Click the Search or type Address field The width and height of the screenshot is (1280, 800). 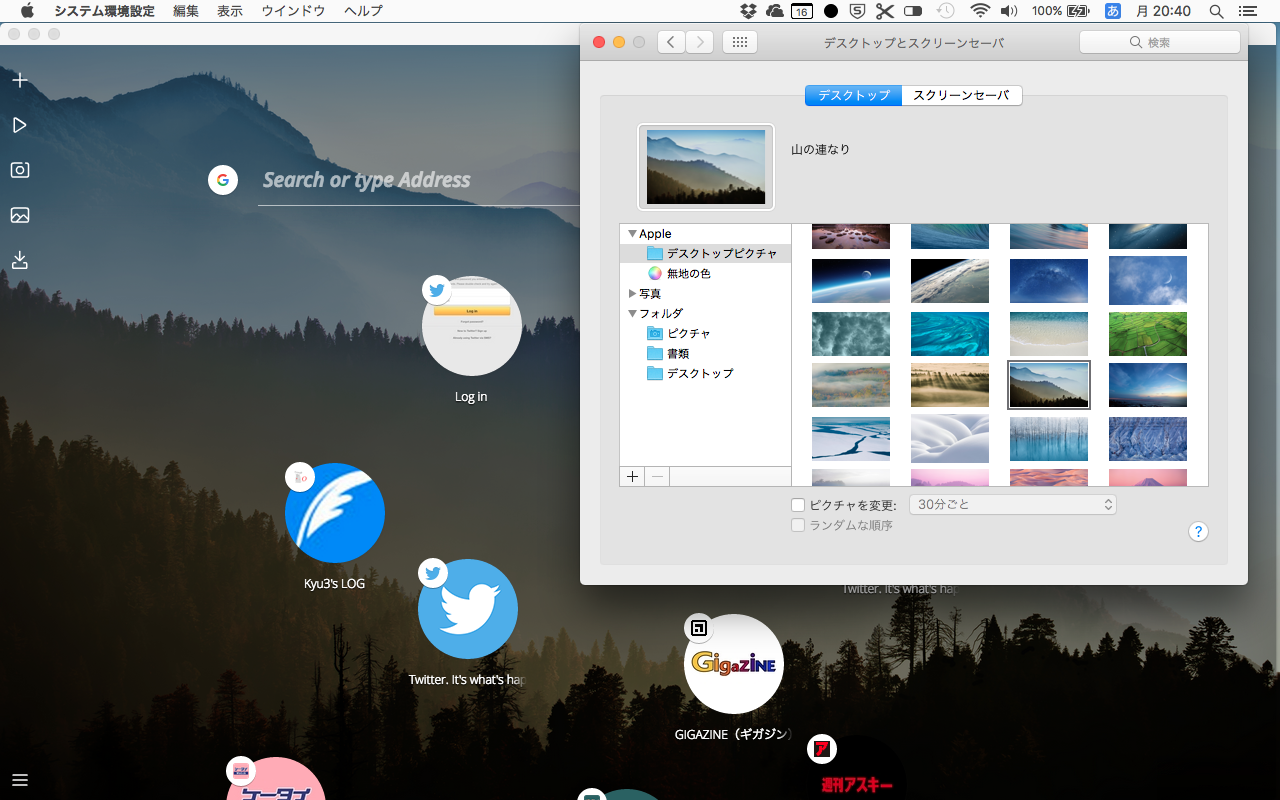(420, 180)
